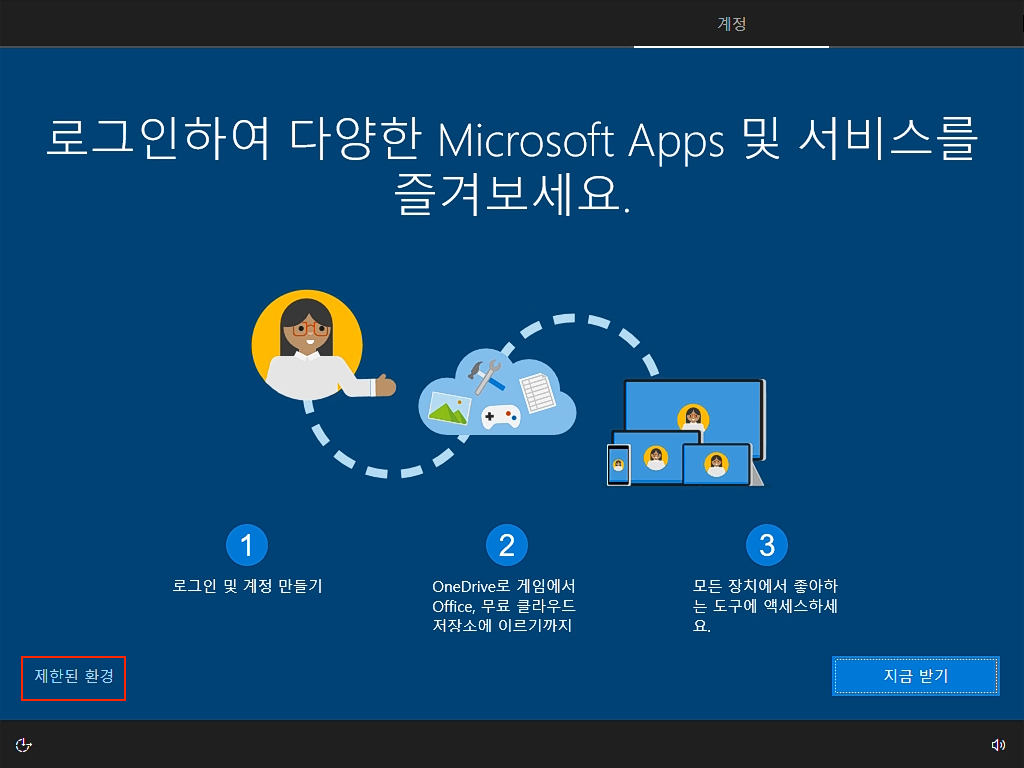Viewport: 1024px width, 768px height.
Task: Click the document icon in the cloud
Action: tap(537, 394)
